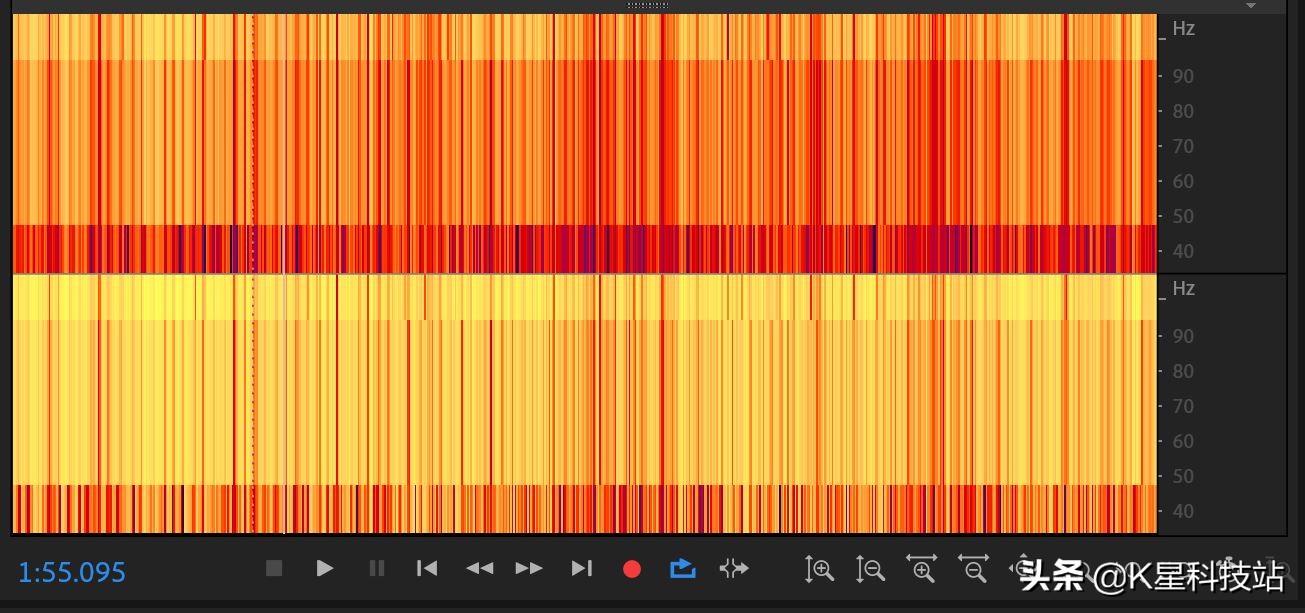Move playhead to next marker
The image size is (1305, 613).
582,568
